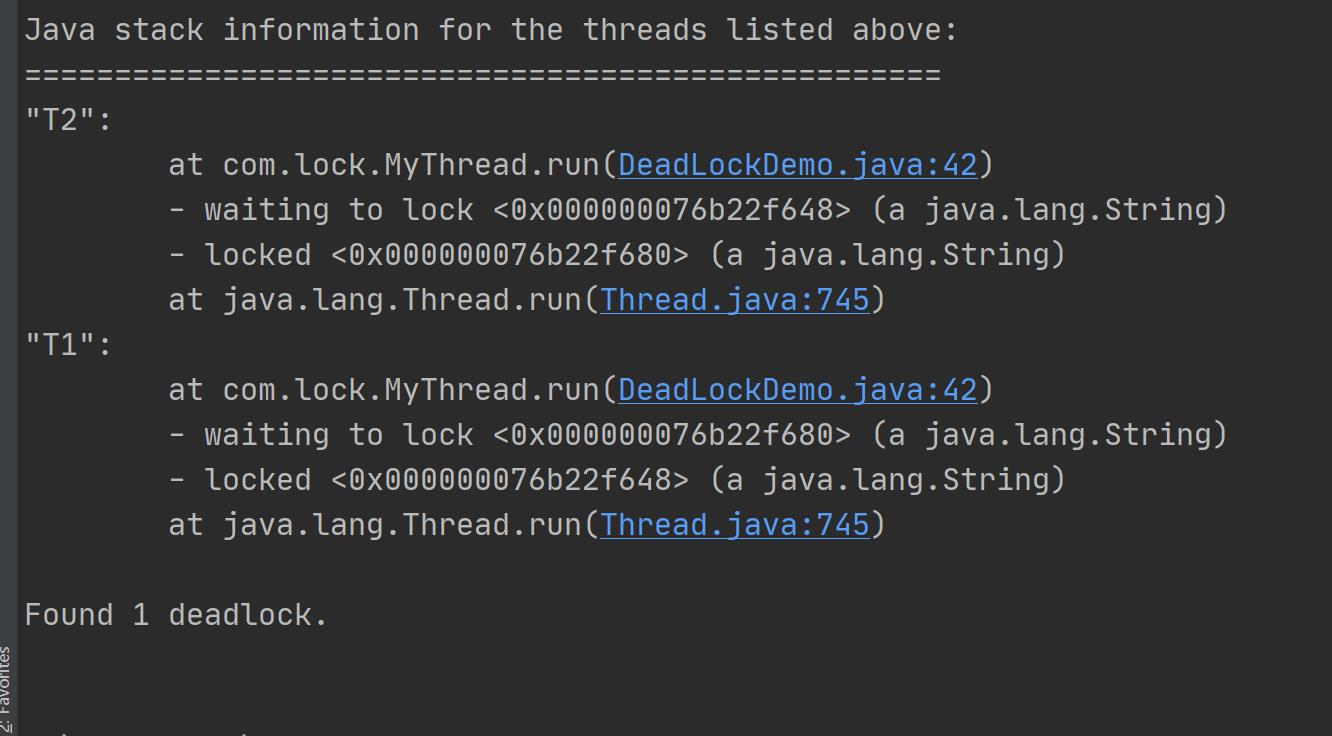Click T2's 'locked <0x000000076b22f680>' line
Screen dimensions: 1332x736
[x=617, y=255]
